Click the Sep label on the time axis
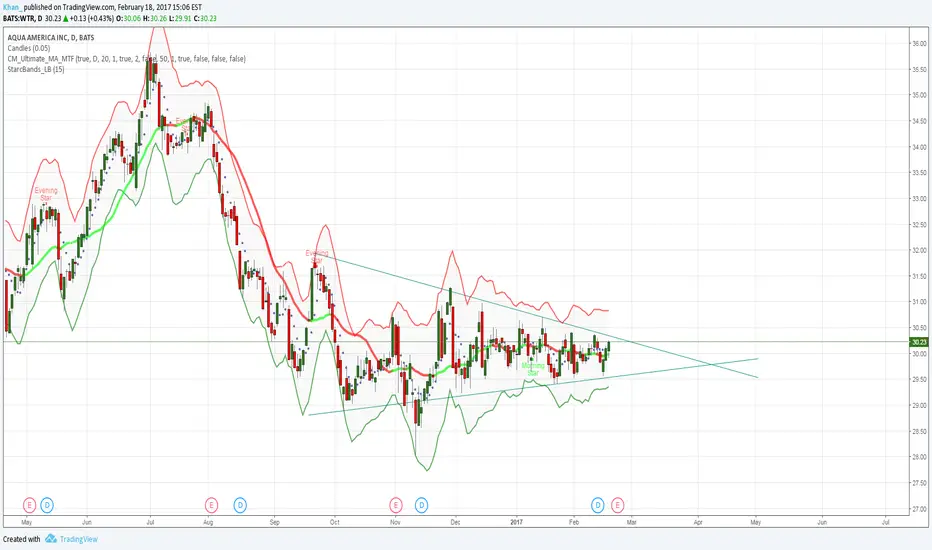The height and width of the screenshot is (550, 932). click(274, 523)
